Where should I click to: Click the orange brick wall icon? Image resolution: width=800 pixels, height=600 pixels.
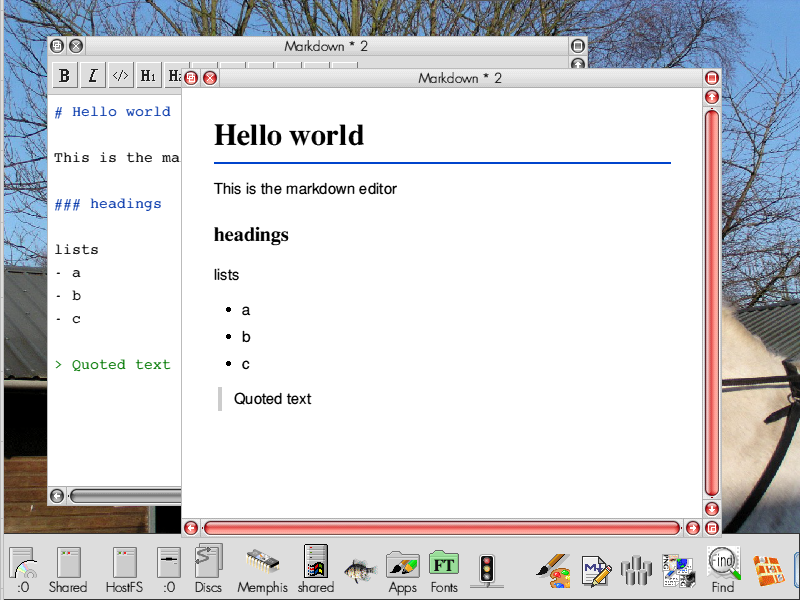point(768,571)
